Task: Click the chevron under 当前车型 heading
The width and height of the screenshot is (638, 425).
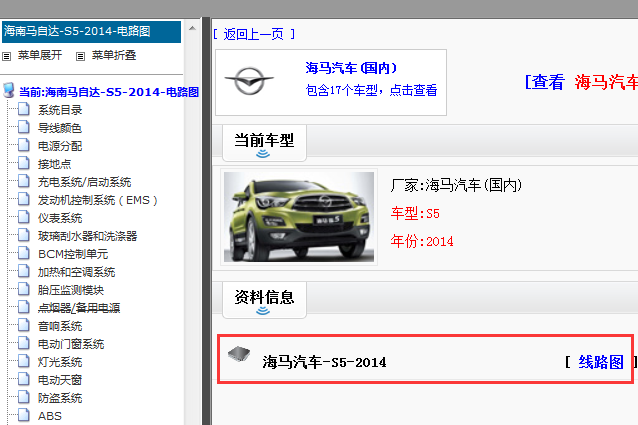Action: pyautogui.click(x=263, y=153)
